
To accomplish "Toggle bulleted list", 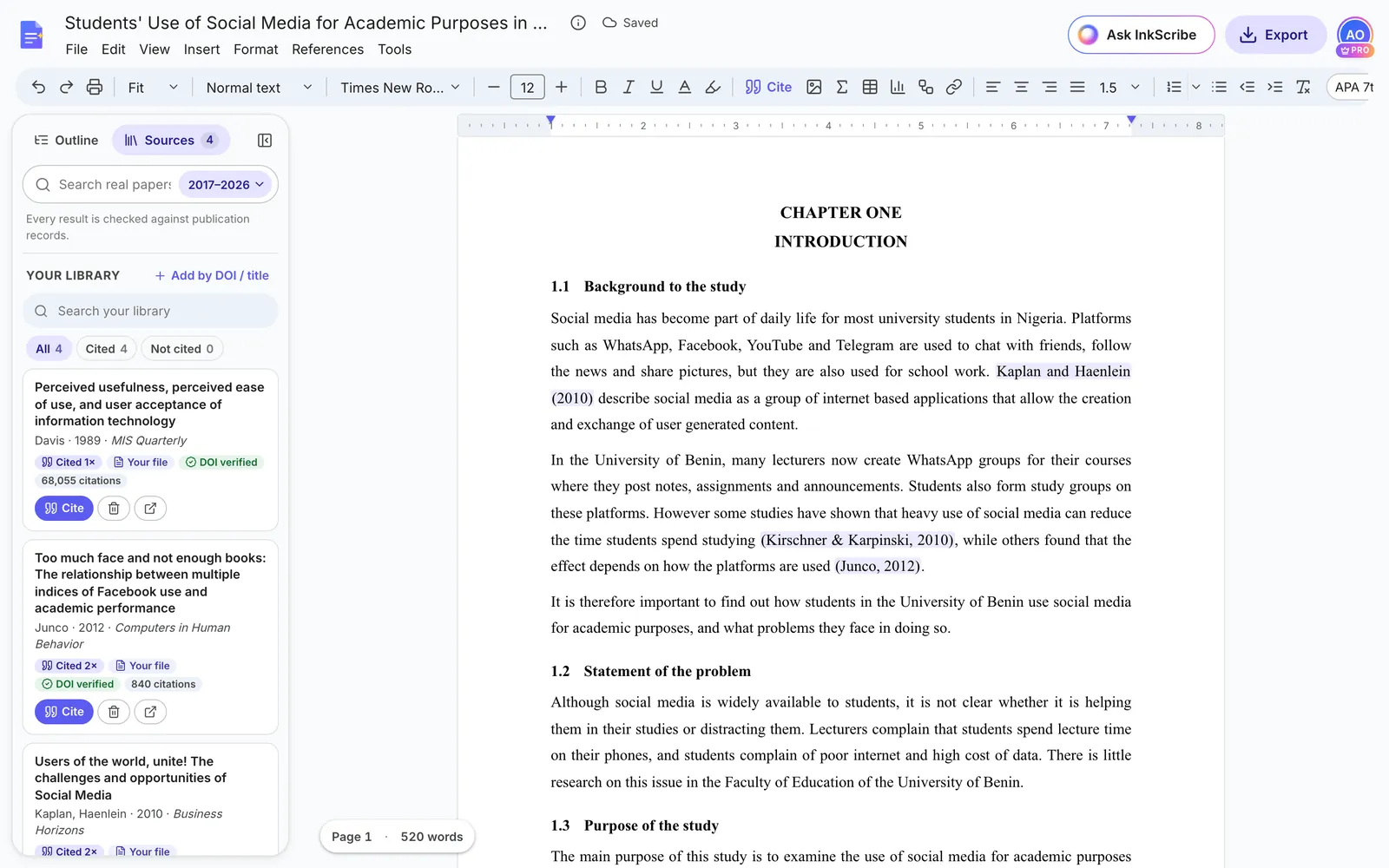I will click(1219, 87).
